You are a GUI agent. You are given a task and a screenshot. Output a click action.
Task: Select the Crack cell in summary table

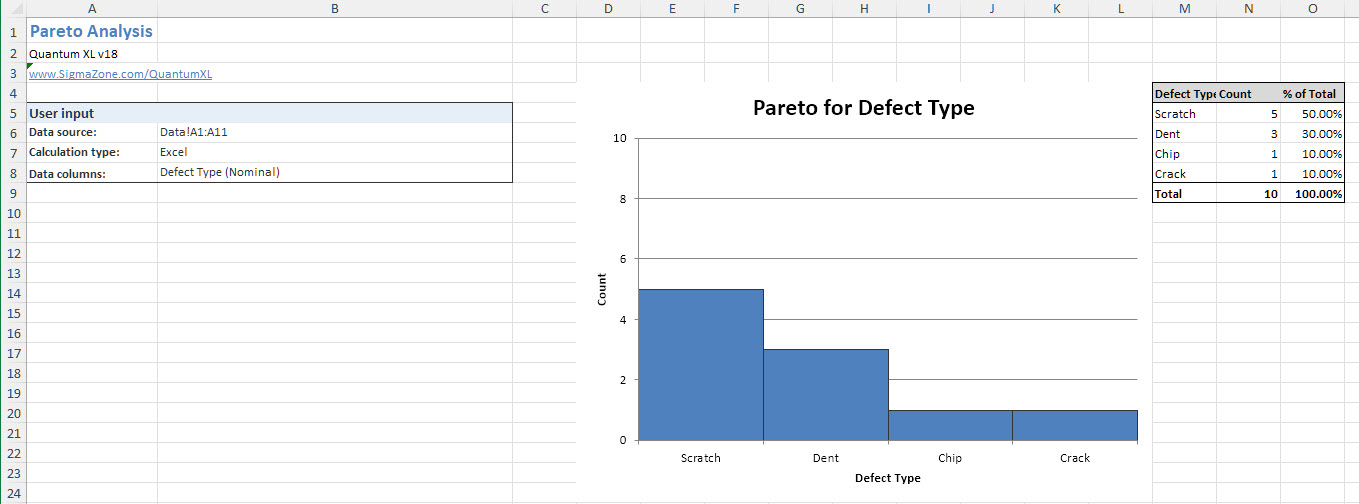[x=1184, y=173]
